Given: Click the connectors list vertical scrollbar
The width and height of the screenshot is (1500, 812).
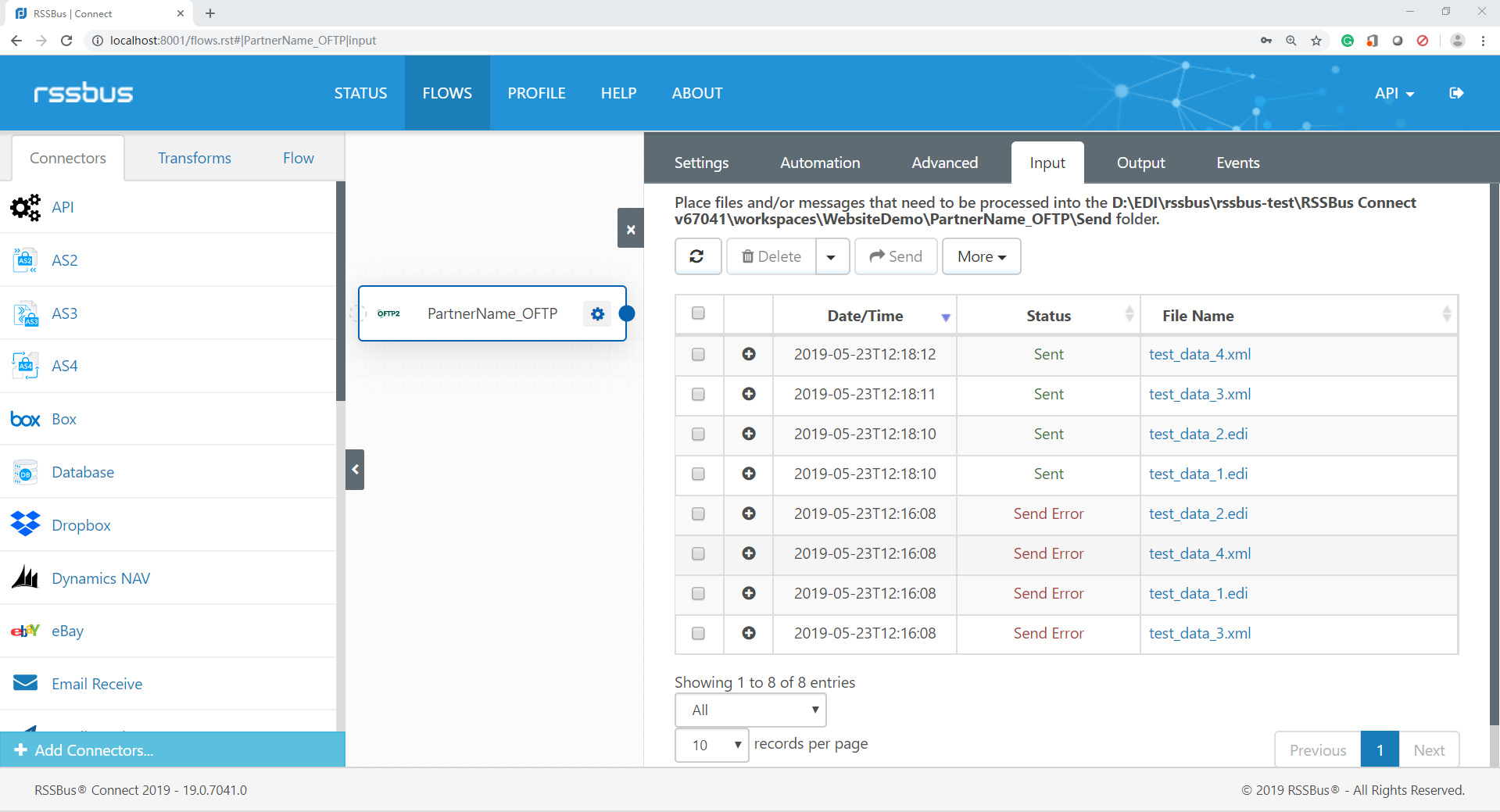Looking at the screenshot, I should click(340, 291).
